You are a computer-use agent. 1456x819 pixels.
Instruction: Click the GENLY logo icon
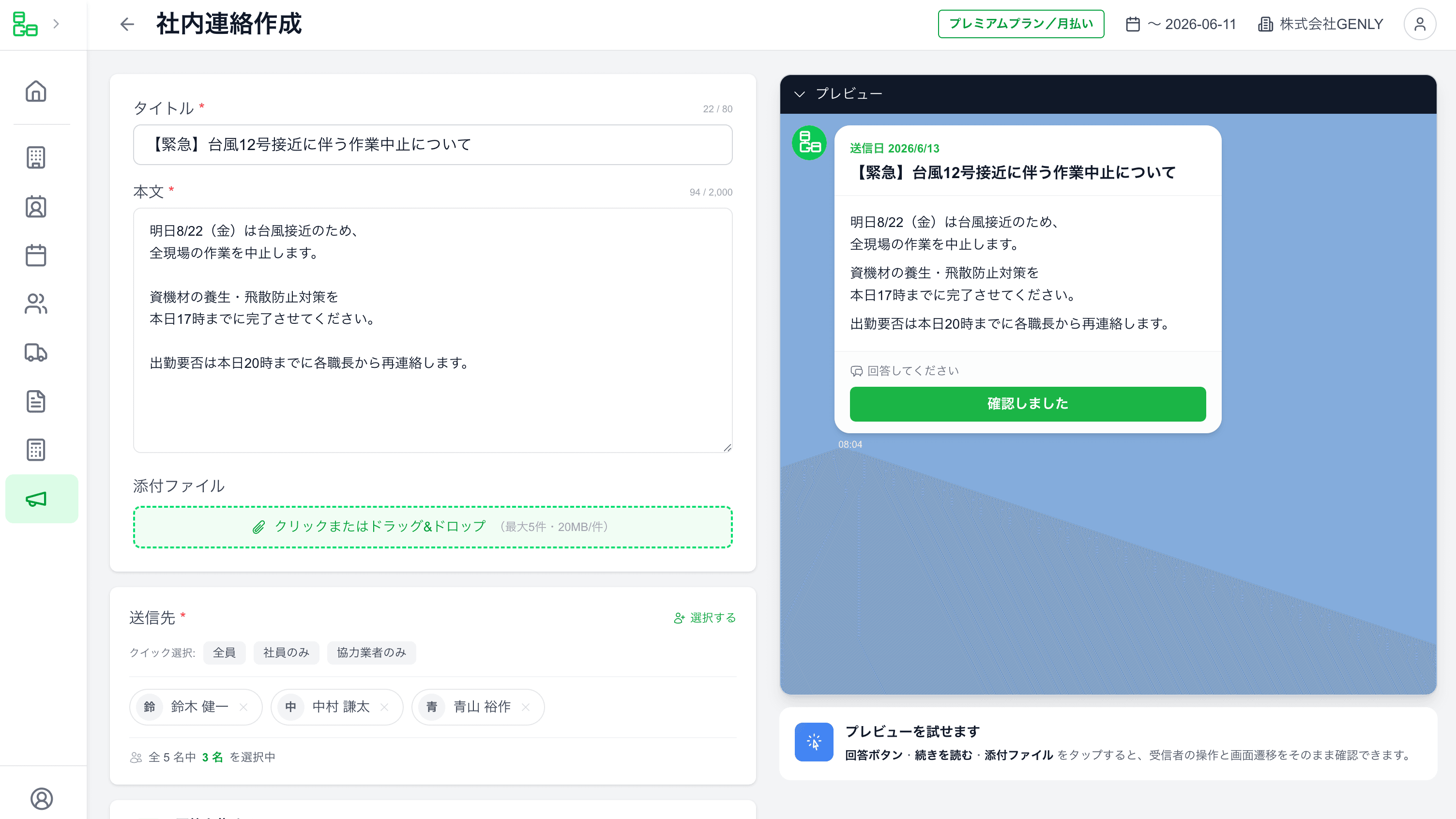tap(25, 24)
